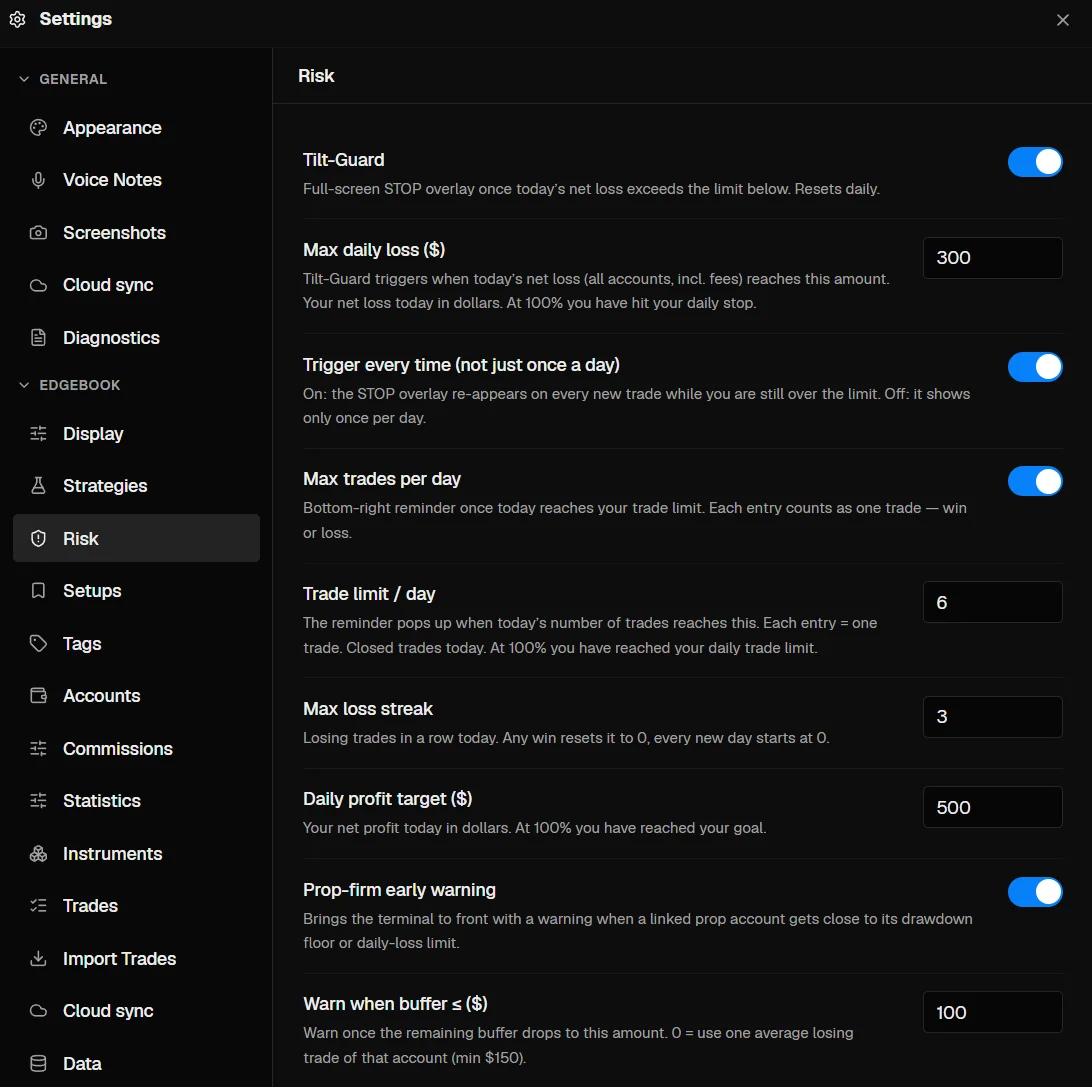Go to Screenshots settings

pyautogui.click(x=136, y=233)
